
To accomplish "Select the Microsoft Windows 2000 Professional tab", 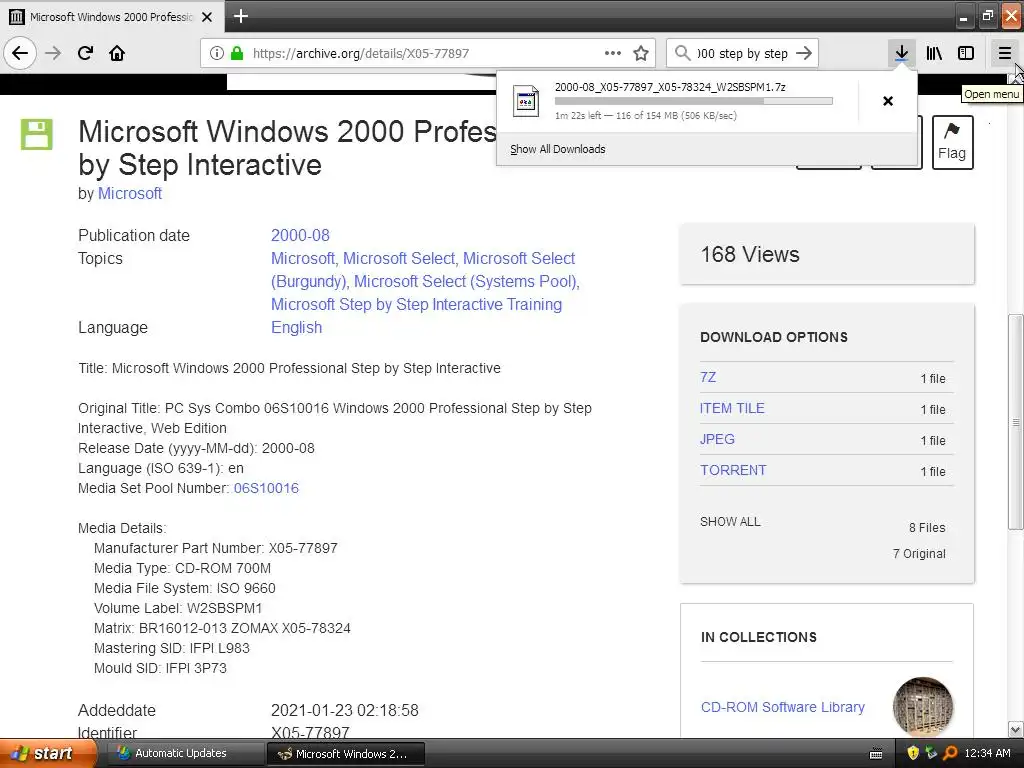I will (x=112, y=17).
